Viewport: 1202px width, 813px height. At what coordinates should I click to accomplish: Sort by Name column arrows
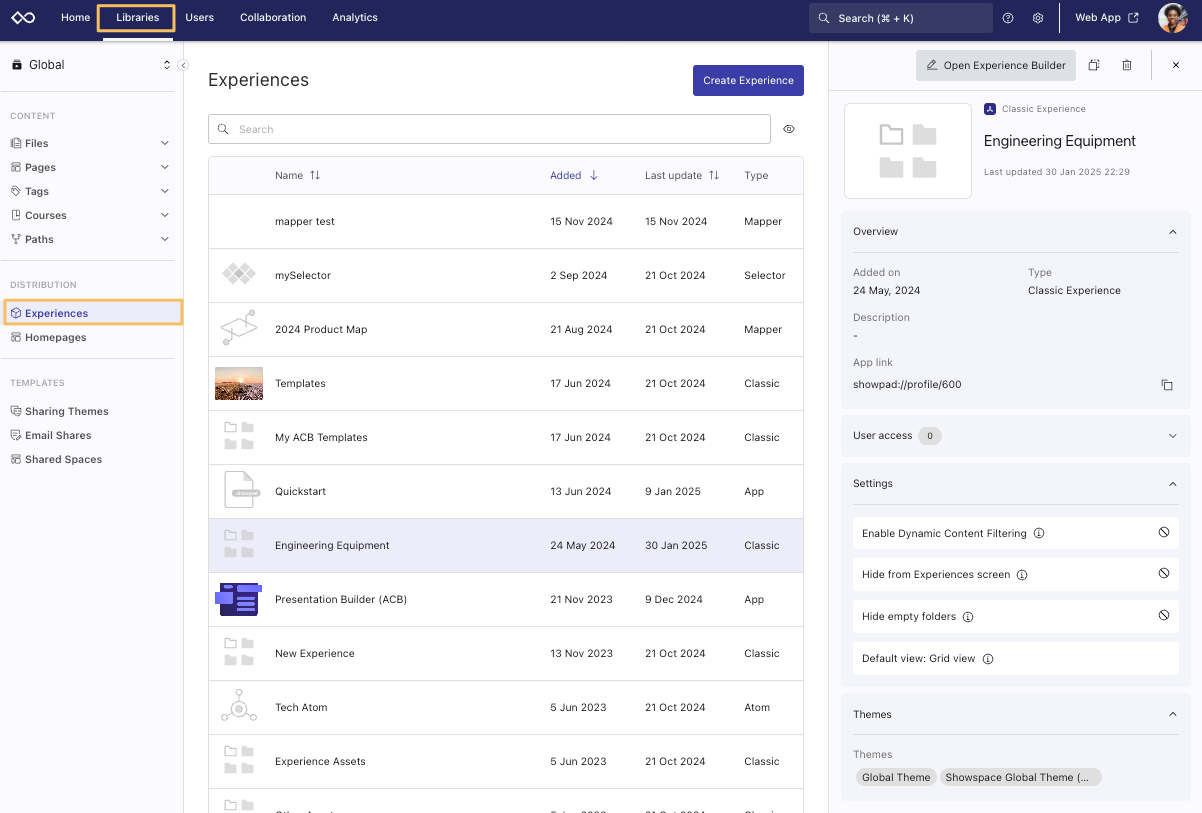pyautogui.click(x=315, y=175)
